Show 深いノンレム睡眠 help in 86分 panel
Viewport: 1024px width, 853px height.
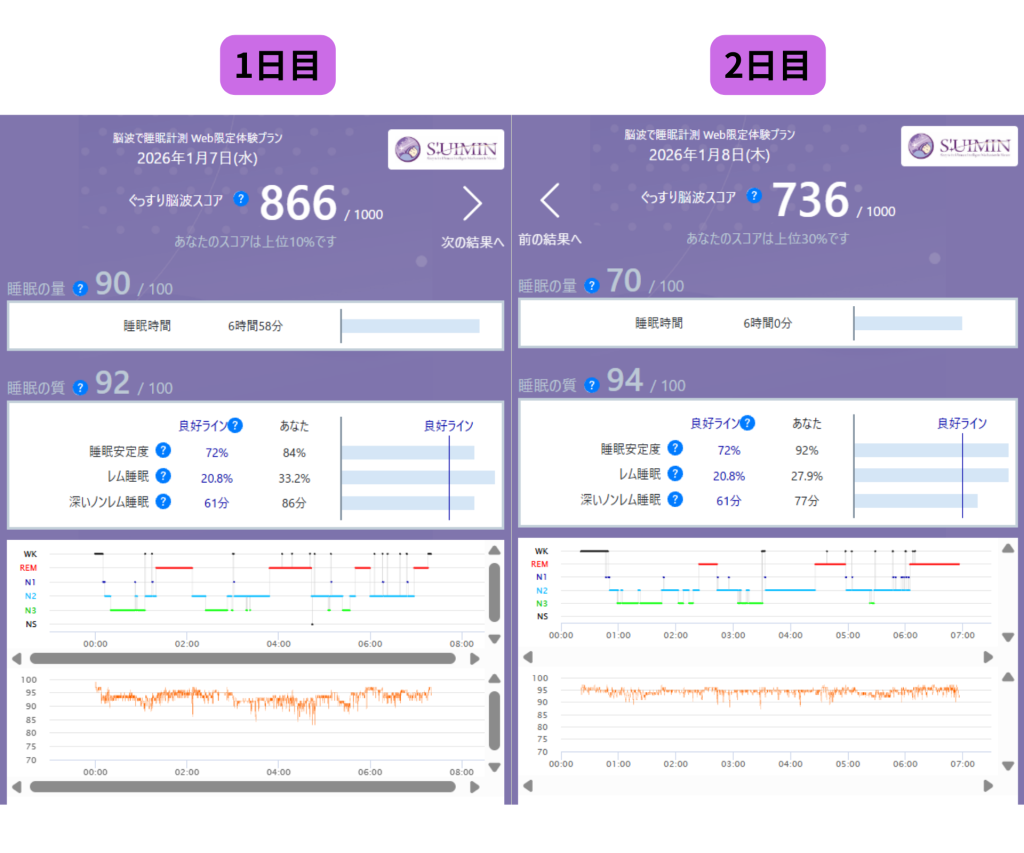163,502
